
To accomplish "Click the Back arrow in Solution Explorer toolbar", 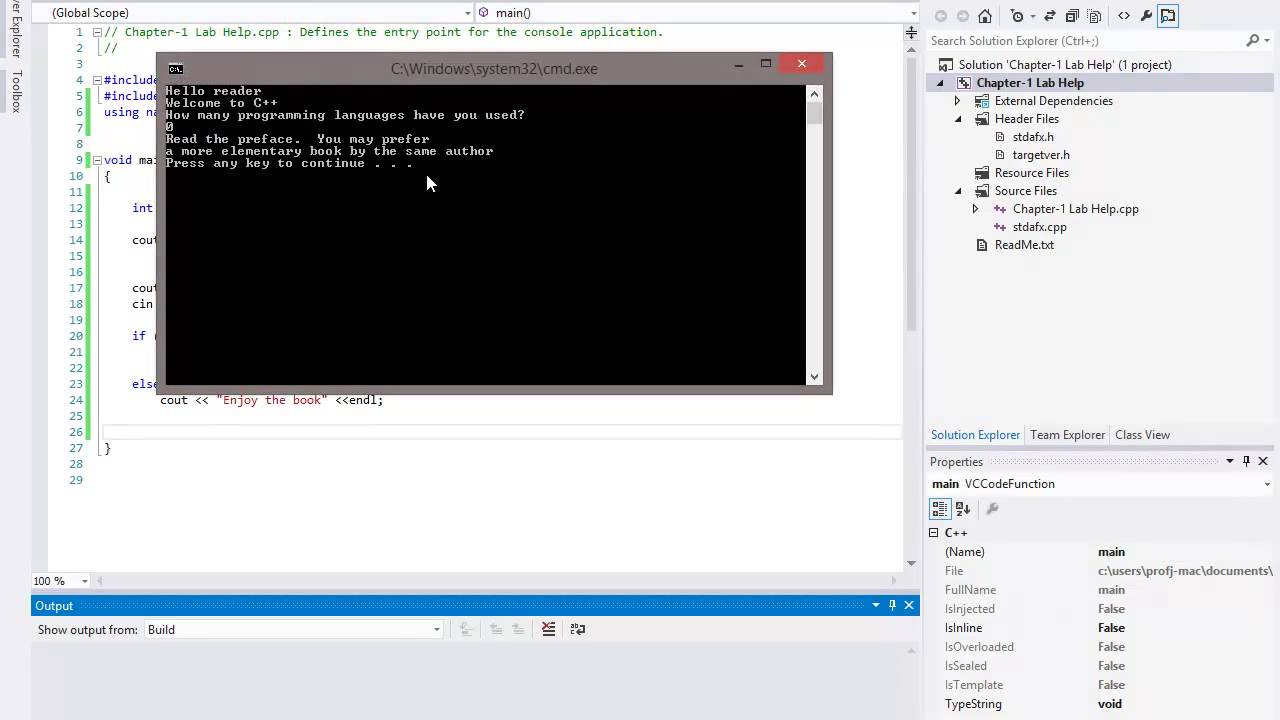I will coord(940,16).
